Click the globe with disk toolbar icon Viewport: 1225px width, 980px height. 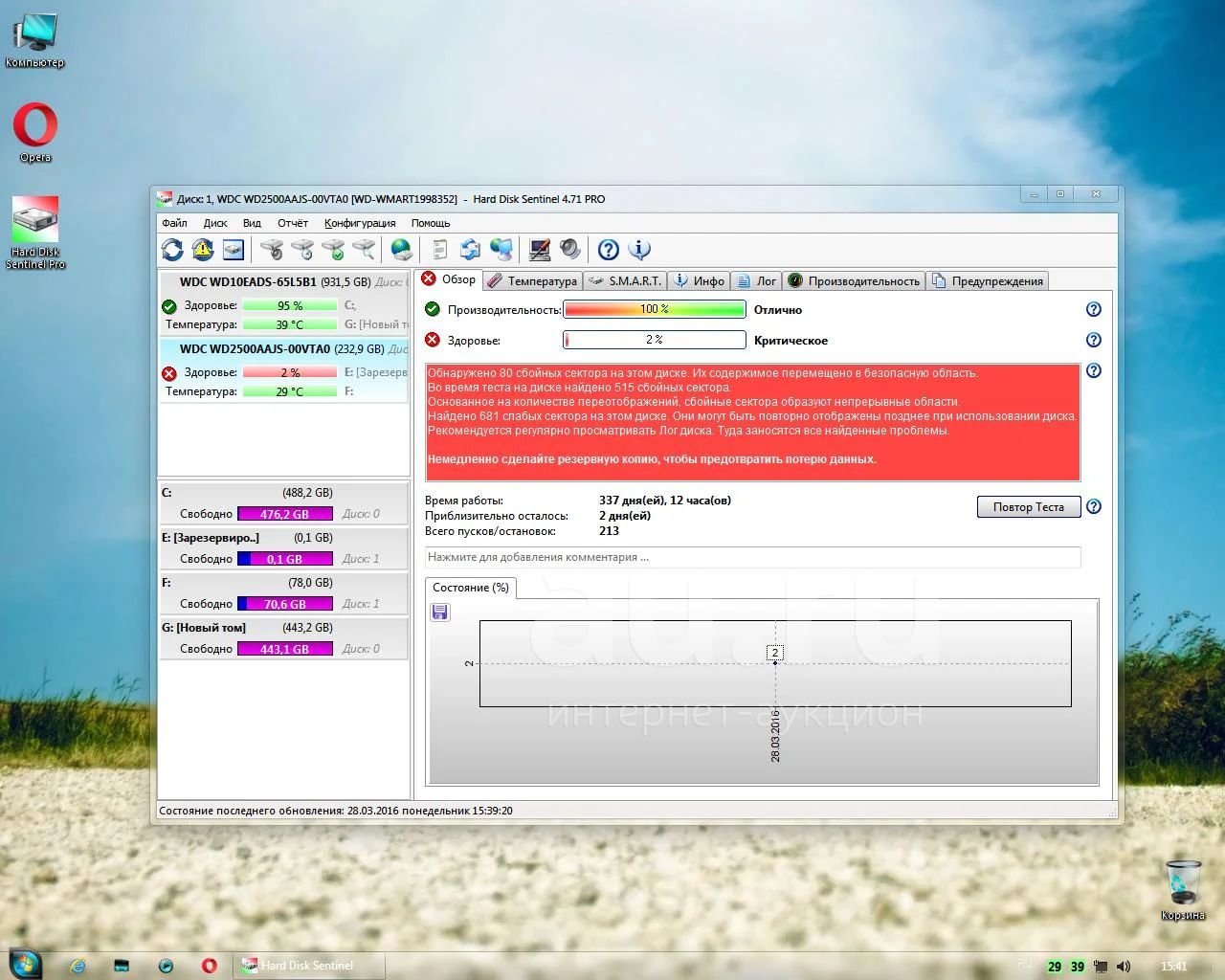click(402, 250)
